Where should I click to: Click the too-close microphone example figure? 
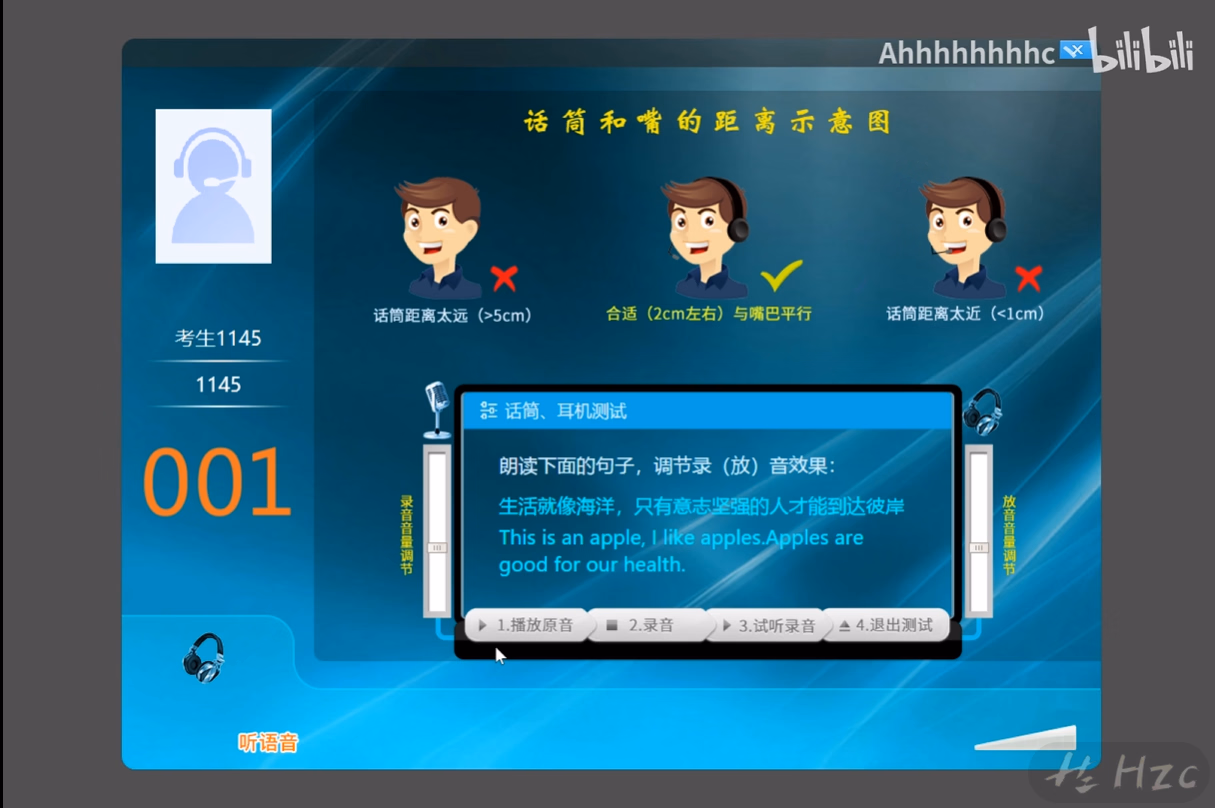click(964, 238)
